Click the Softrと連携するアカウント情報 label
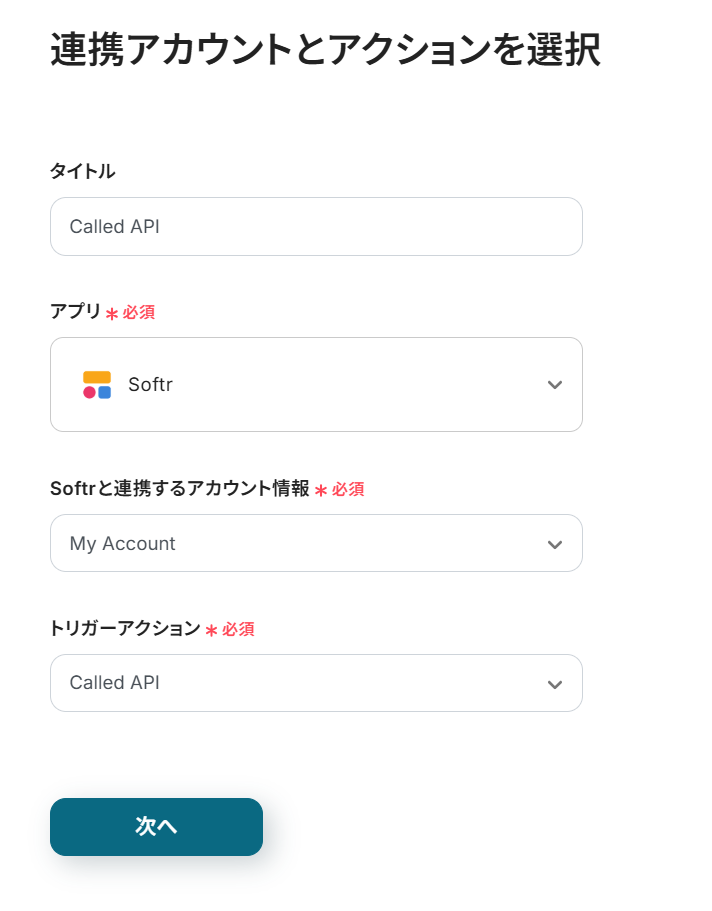 (x=180, y=489)
